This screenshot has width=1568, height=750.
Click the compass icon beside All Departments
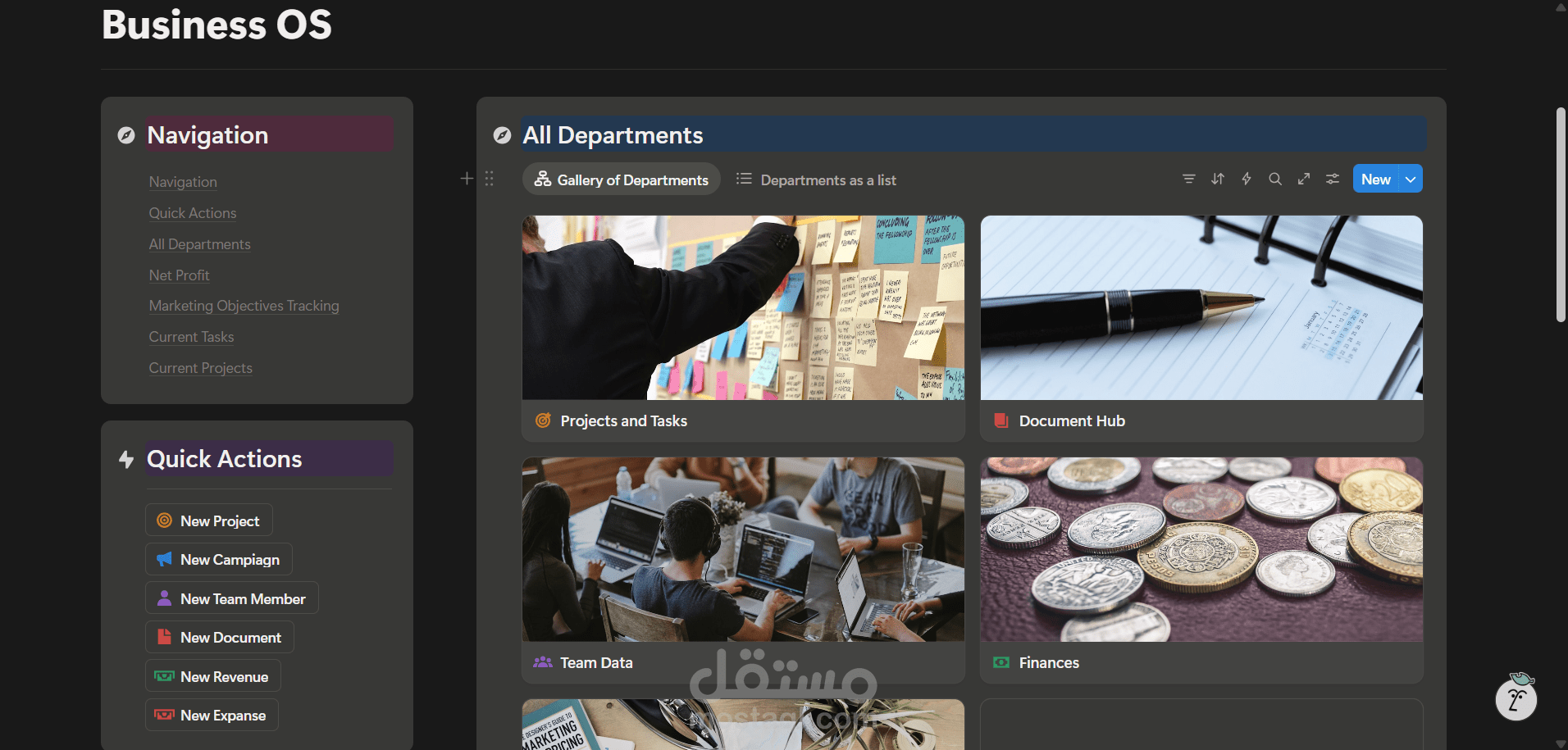tap(502, 135)
